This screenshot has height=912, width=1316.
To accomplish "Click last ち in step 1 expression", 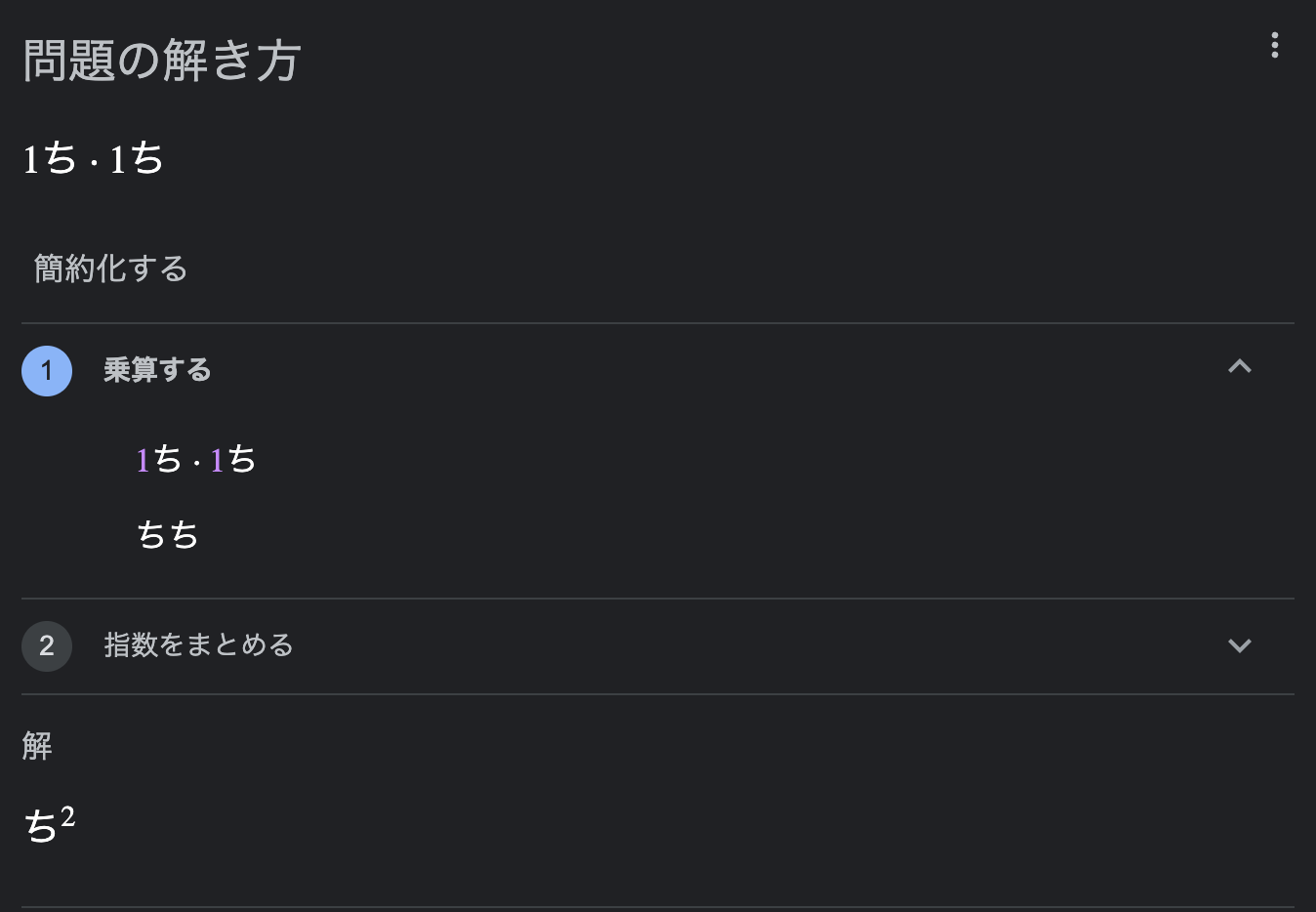I will tap(241, 459).
